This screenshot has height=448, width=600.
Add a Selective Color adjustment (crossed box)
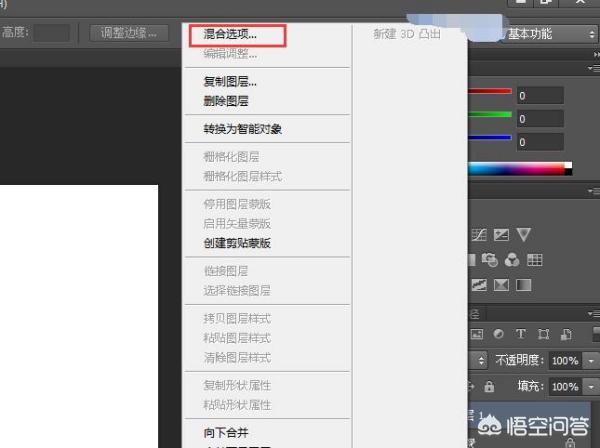coord(501,285)
